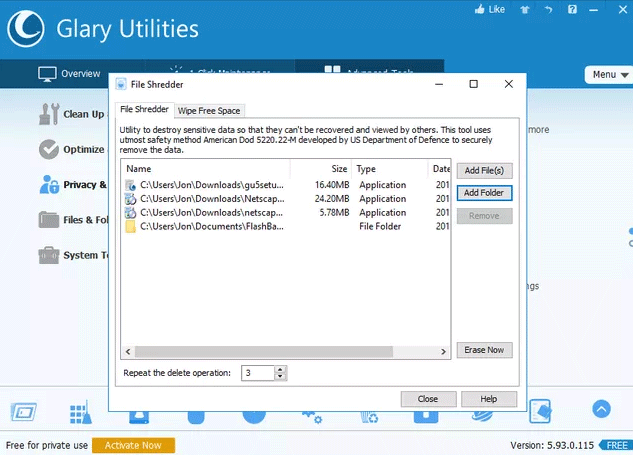Click the File Shredder dialog title icon

(x=121, y=84)
